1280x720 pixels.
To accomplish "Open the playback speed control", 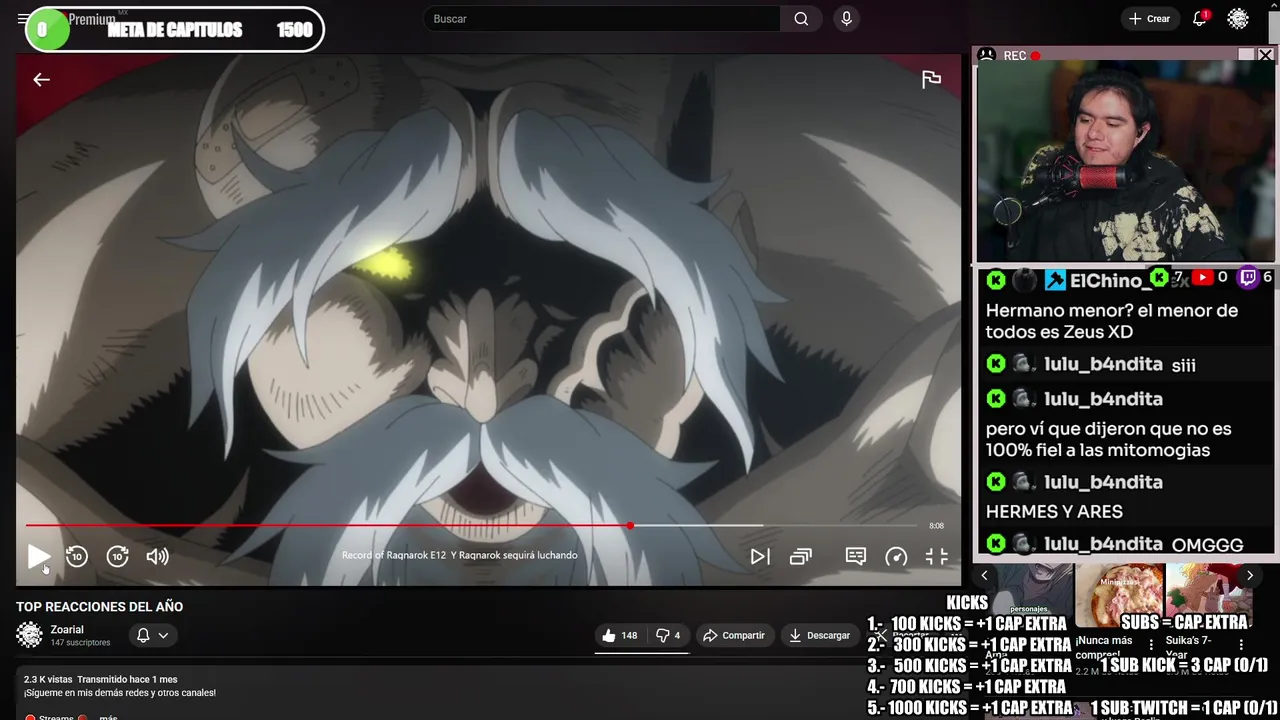I will [896, 557].
